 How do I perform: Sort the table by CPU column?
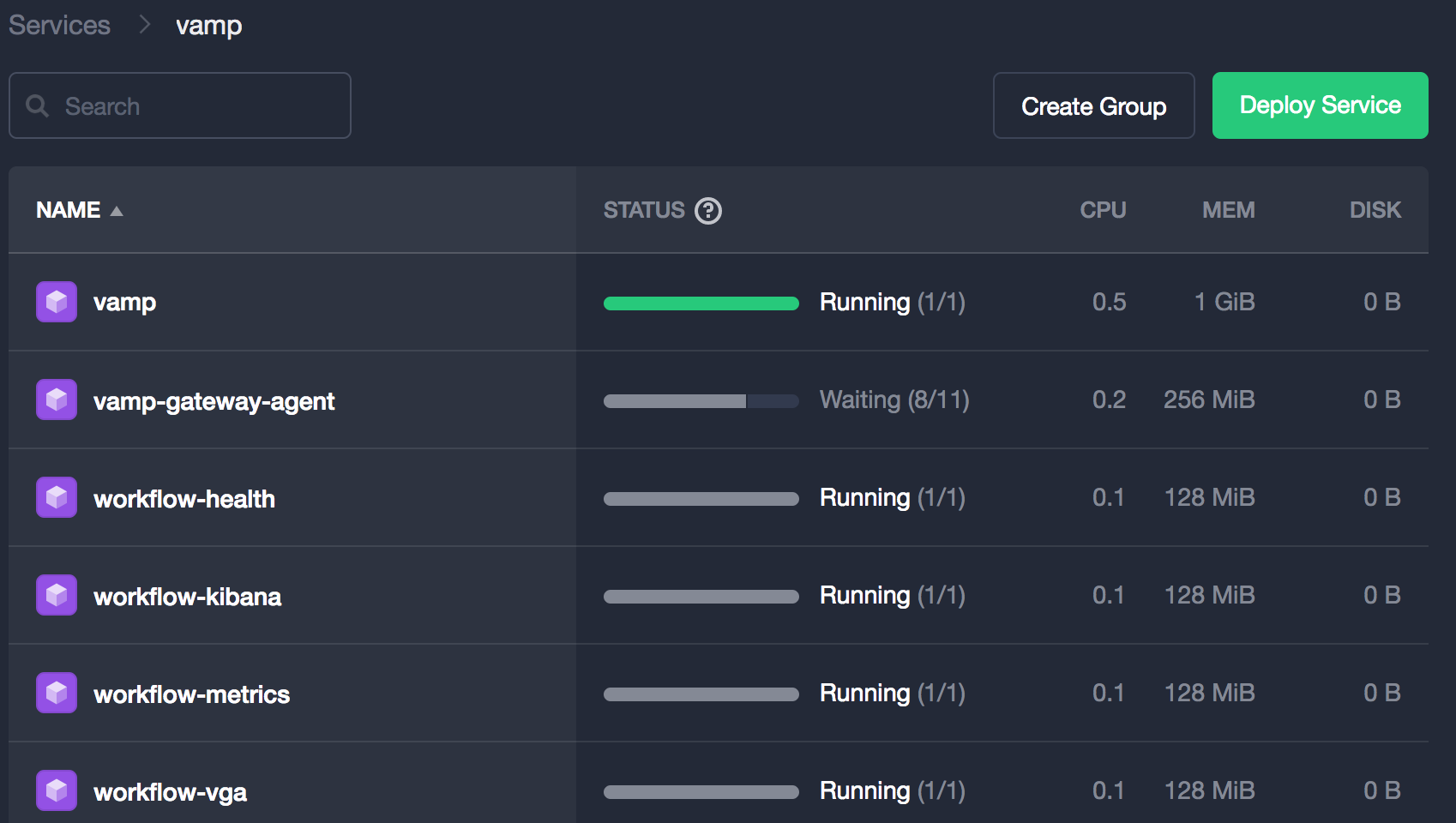click(x=1103, y=210)
